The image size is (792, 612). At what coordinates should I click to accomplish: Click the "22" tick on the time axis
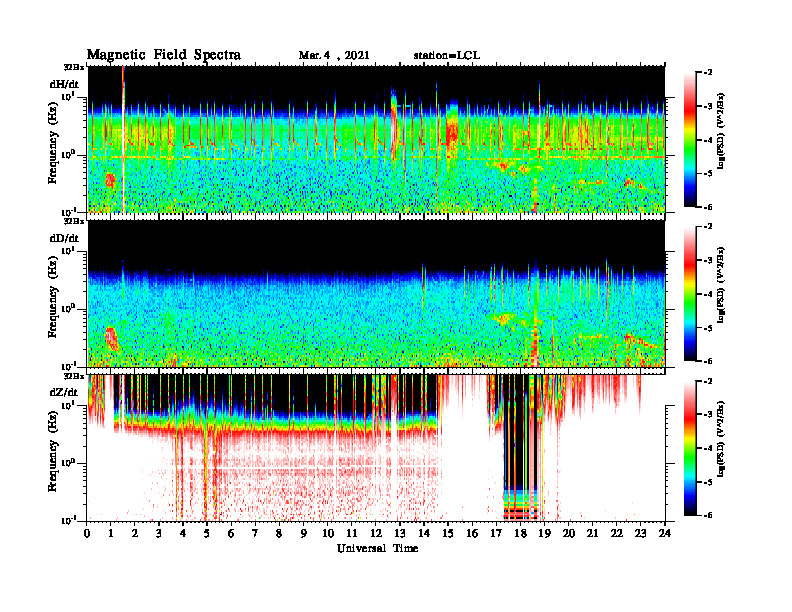pyautogui.click(x=617, y=534)
